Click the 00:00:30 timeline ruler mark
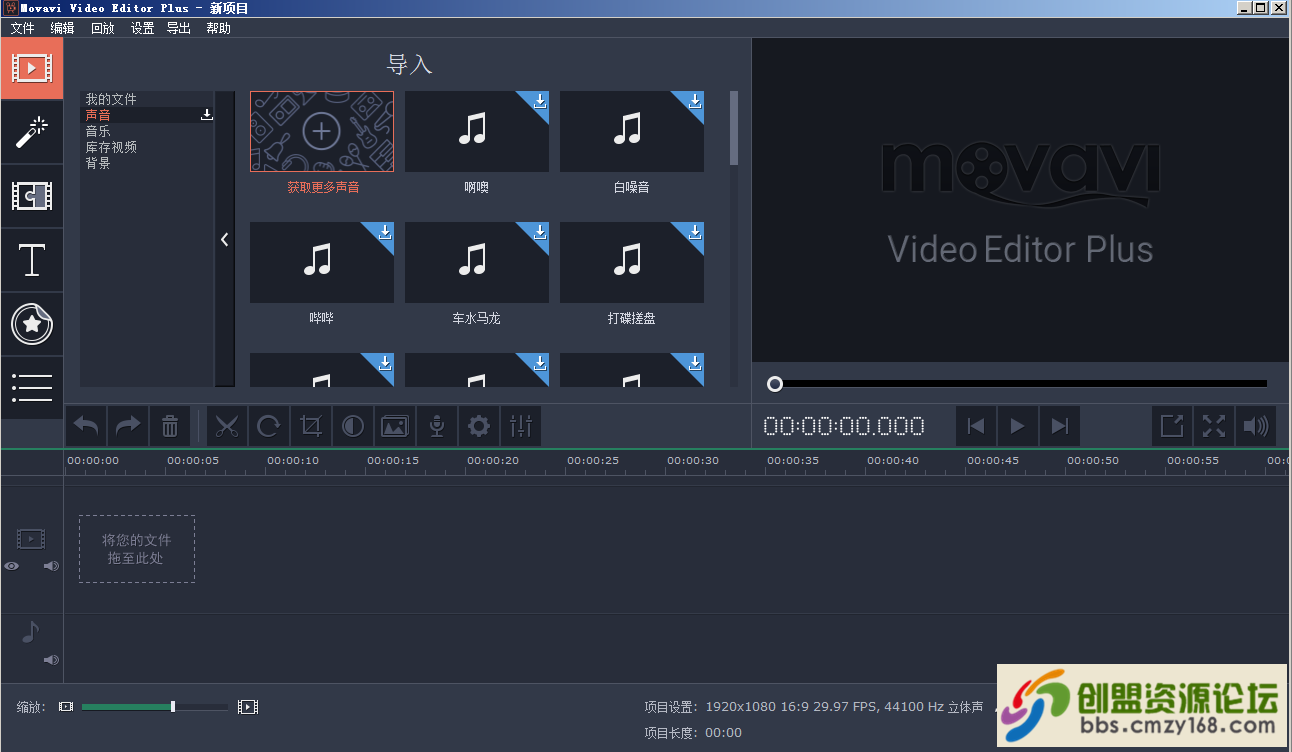 tap(693, 460)
